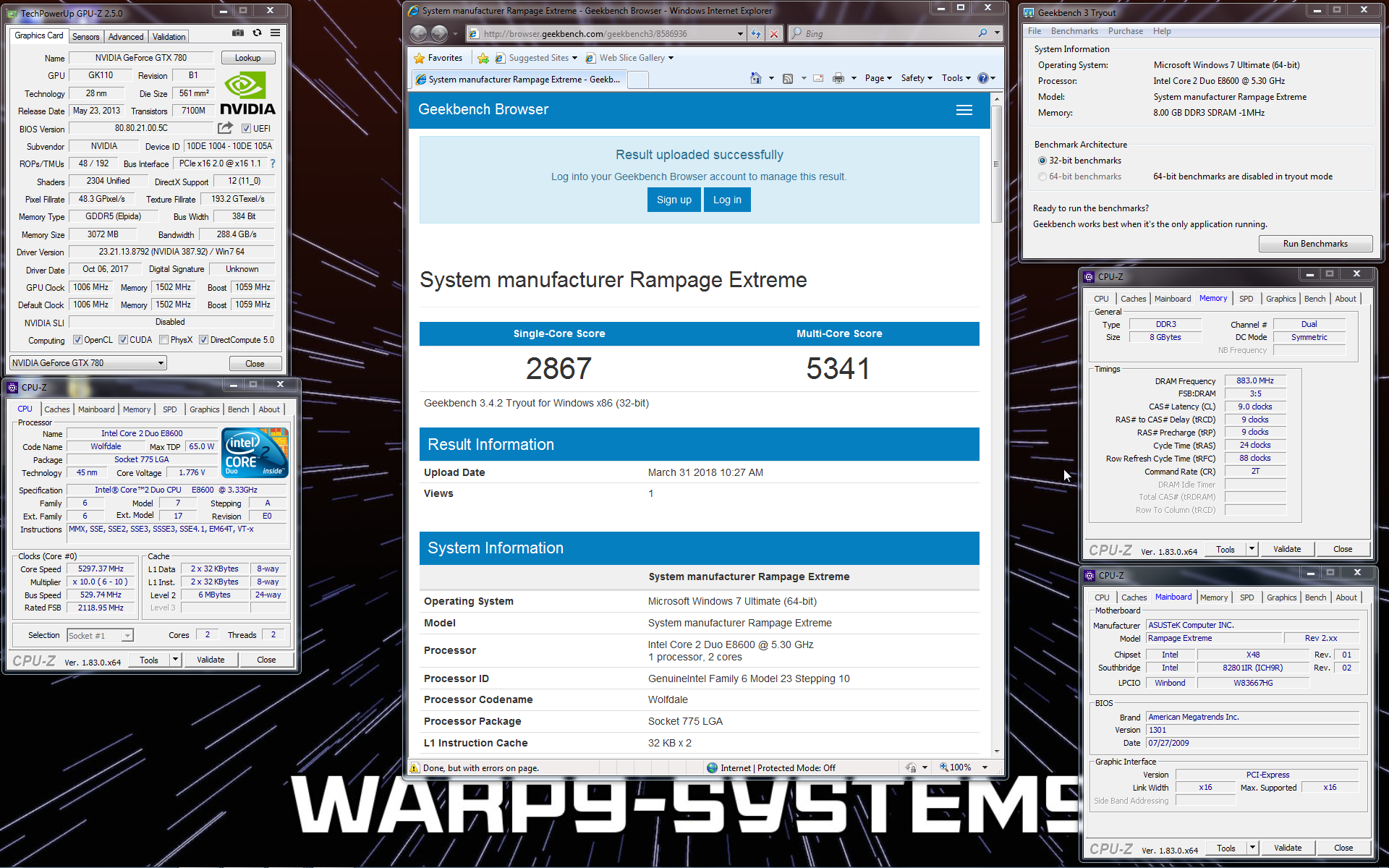Click Intel Core 2 Duo logo in CPU-Z
This screenshot has width=1389, height=868.
click(255, 452)
